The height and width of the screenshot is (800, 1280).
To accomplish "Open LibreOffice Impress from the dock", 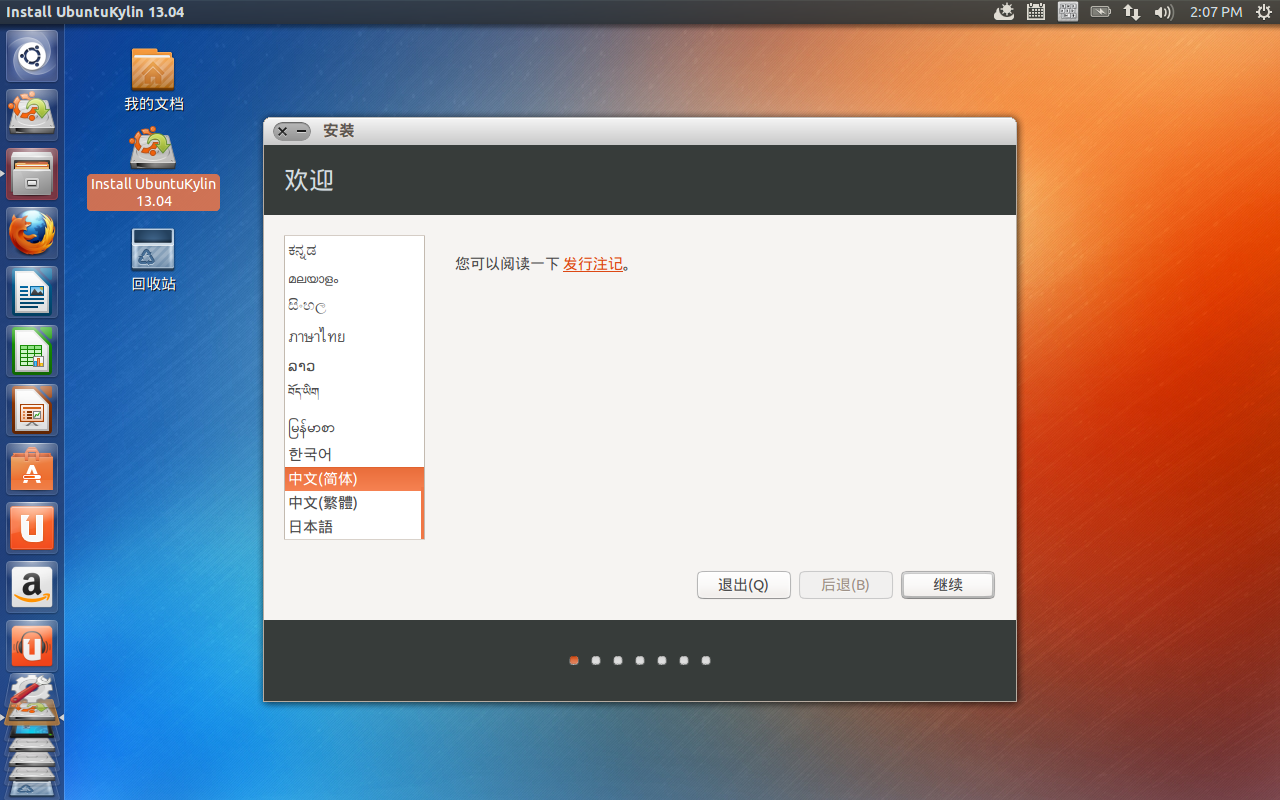I will [32, 410].
